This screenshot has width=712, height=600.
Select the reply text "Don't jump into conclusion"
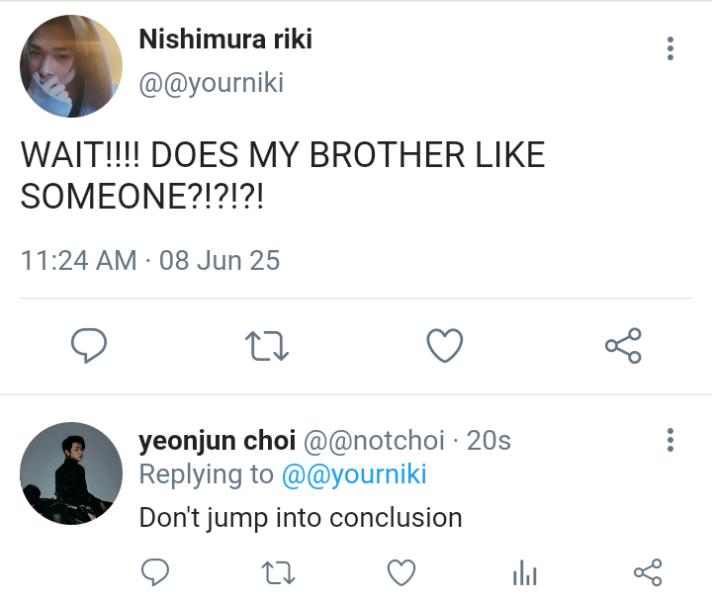coord(300,518)
